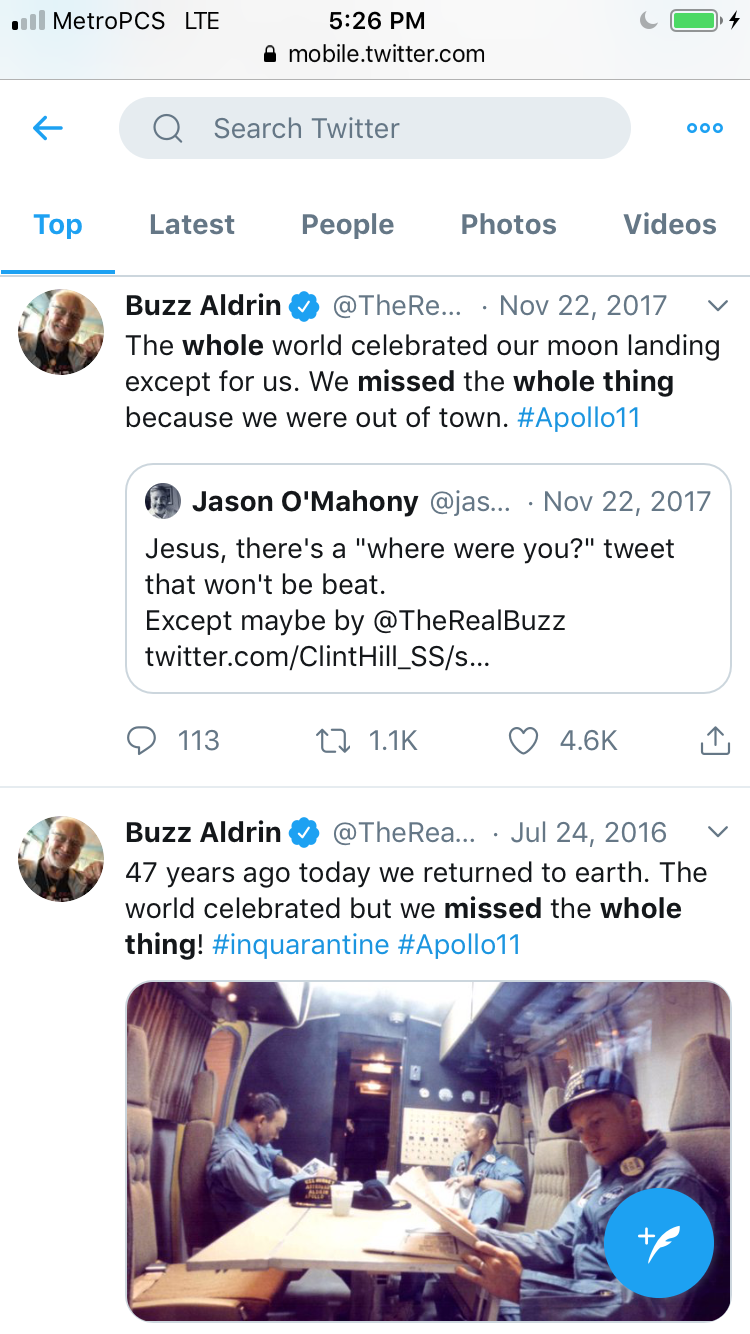The width and height of the screenshot is (750, 1334).
Task: Select the Videos tab
Action: [670, 225]
